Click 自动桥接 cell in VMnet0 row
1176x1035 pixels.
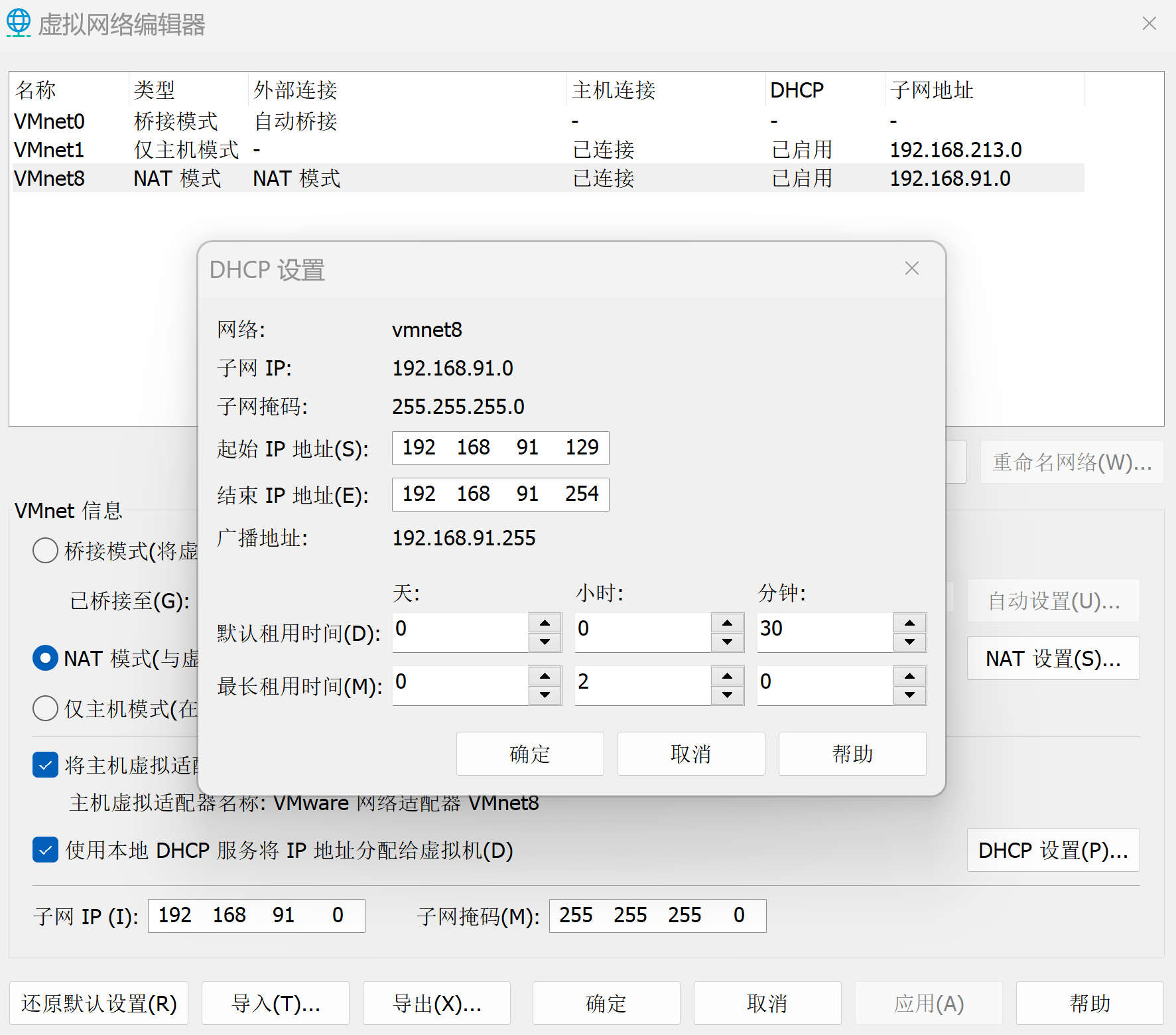(296, 121)
